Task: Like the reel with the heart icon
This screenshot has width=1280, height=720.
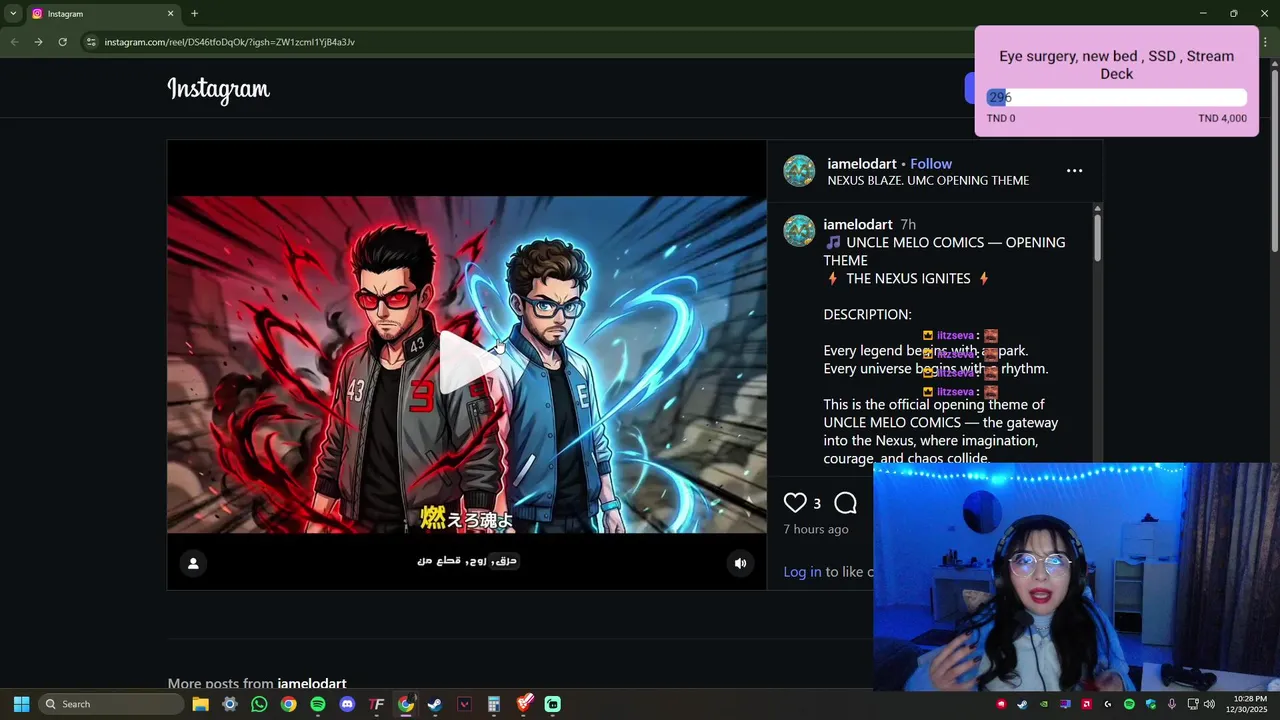Action: [795, 503]
